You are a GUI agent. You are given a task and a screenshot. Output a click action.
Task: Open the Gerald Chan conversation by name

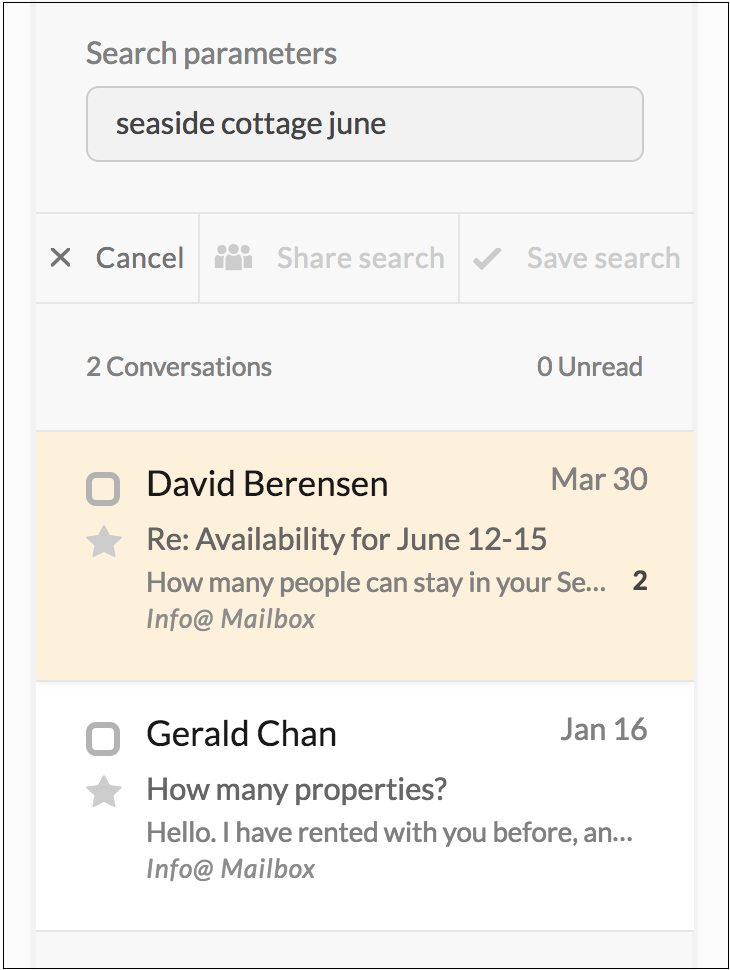coord(241,734)
